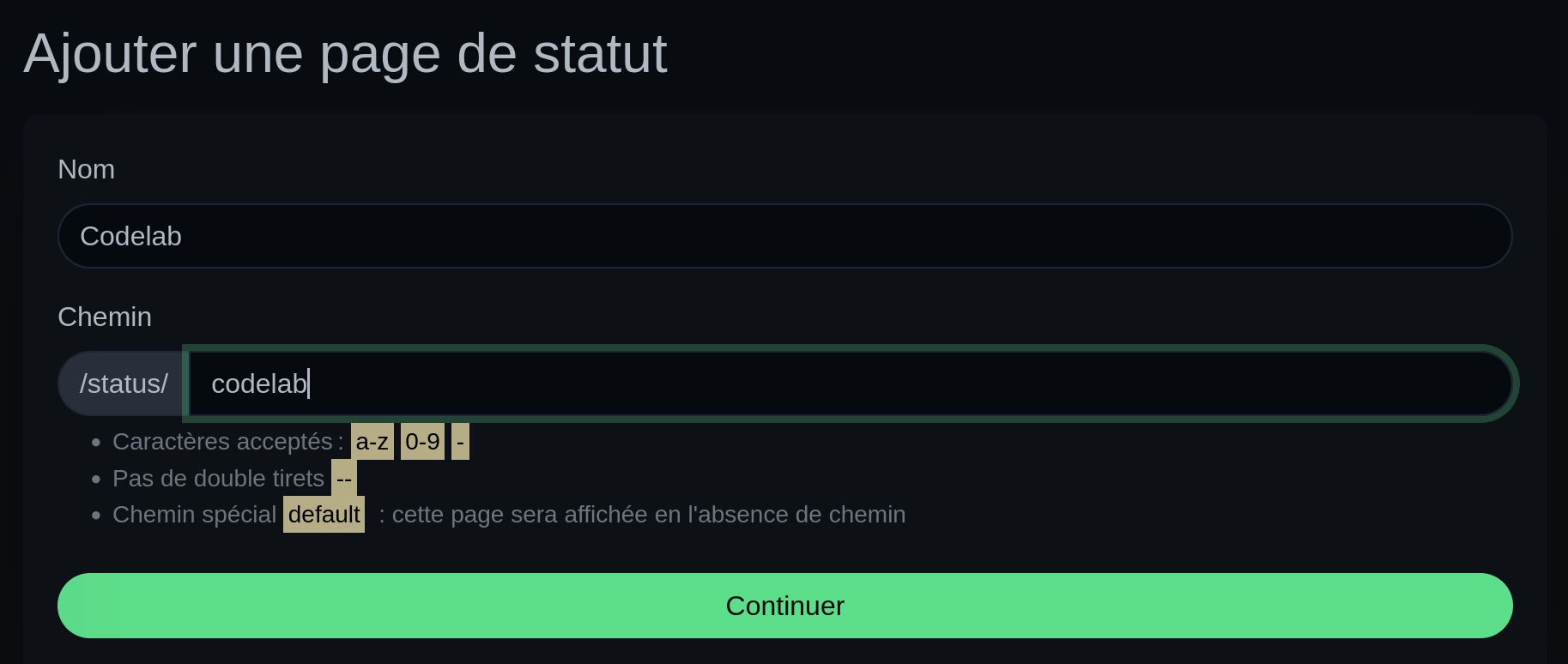Click the '0-9' characters badge
Image resolution: width=1568 pixels, height=664 pixels.
(421, 442)
